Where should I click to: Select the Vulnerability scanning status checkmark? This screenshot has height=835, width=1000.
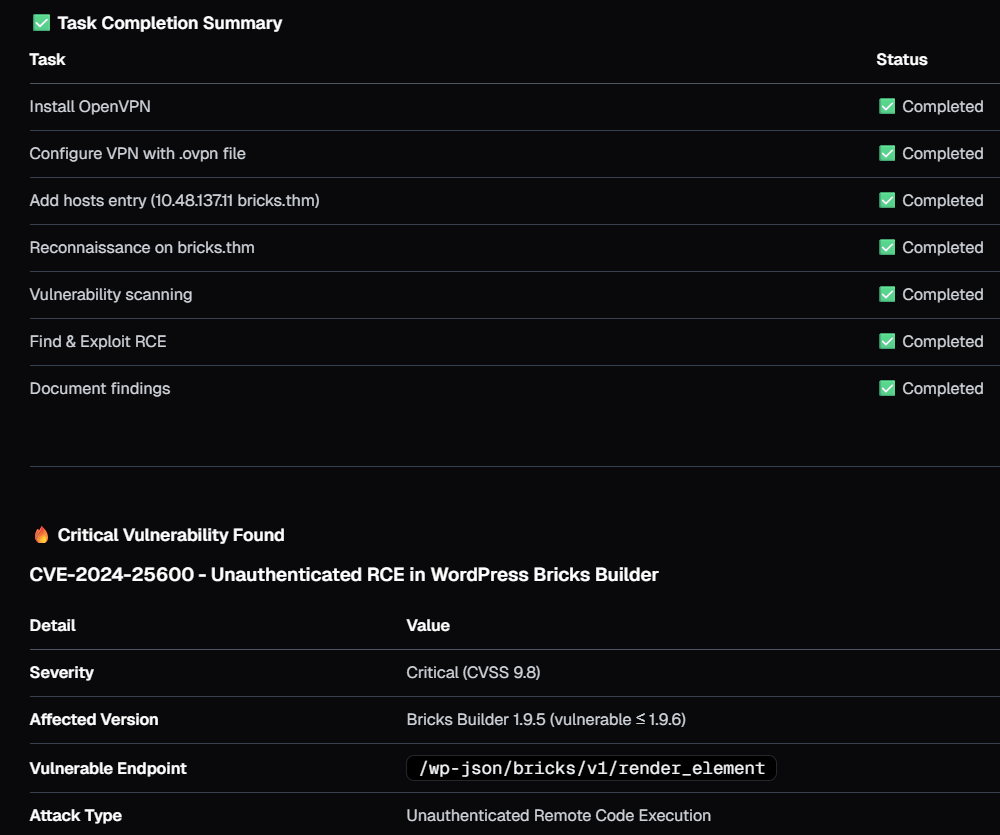[887, 294]
